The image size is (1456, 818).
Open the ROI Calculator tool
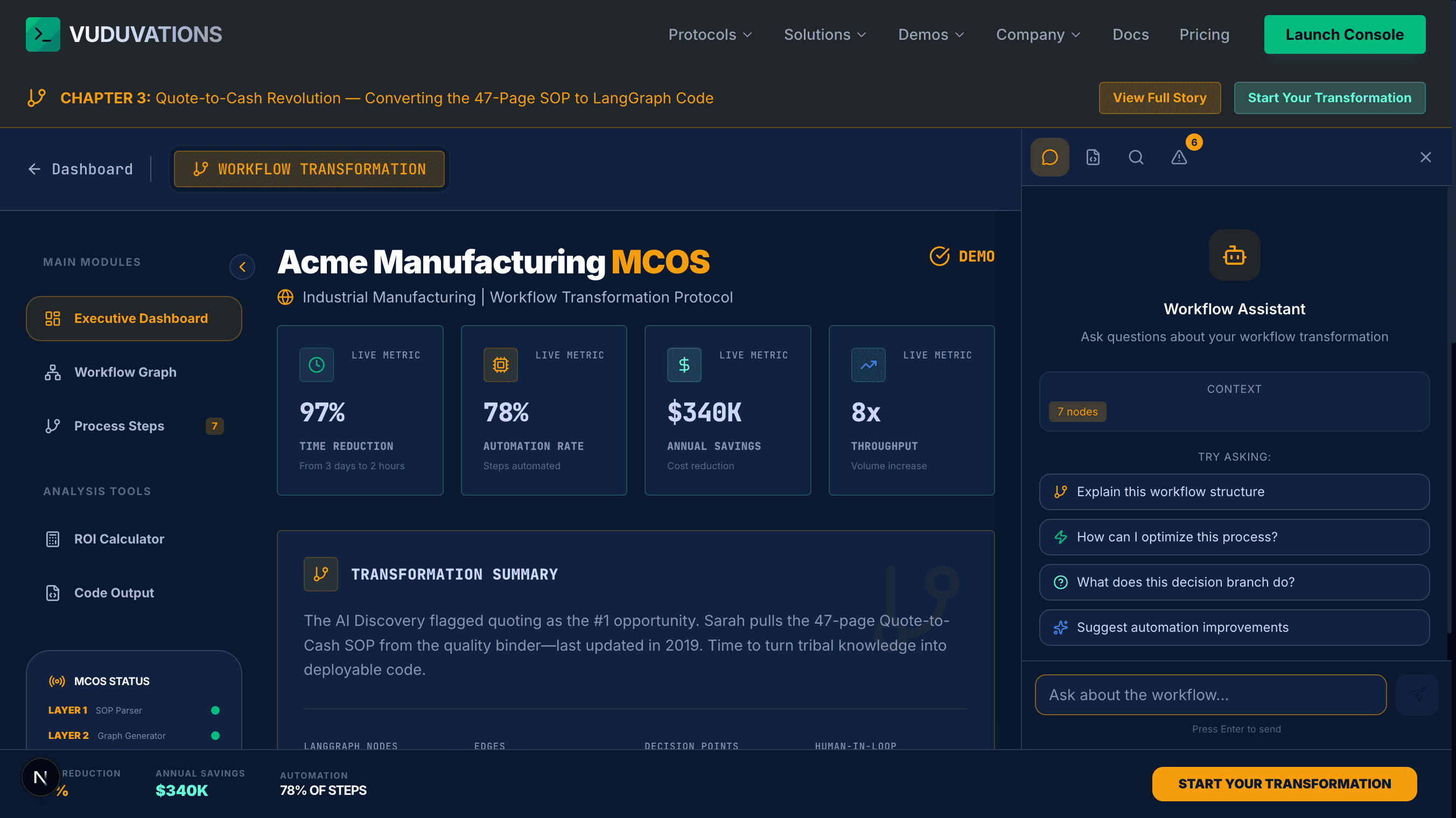[134, 539]
